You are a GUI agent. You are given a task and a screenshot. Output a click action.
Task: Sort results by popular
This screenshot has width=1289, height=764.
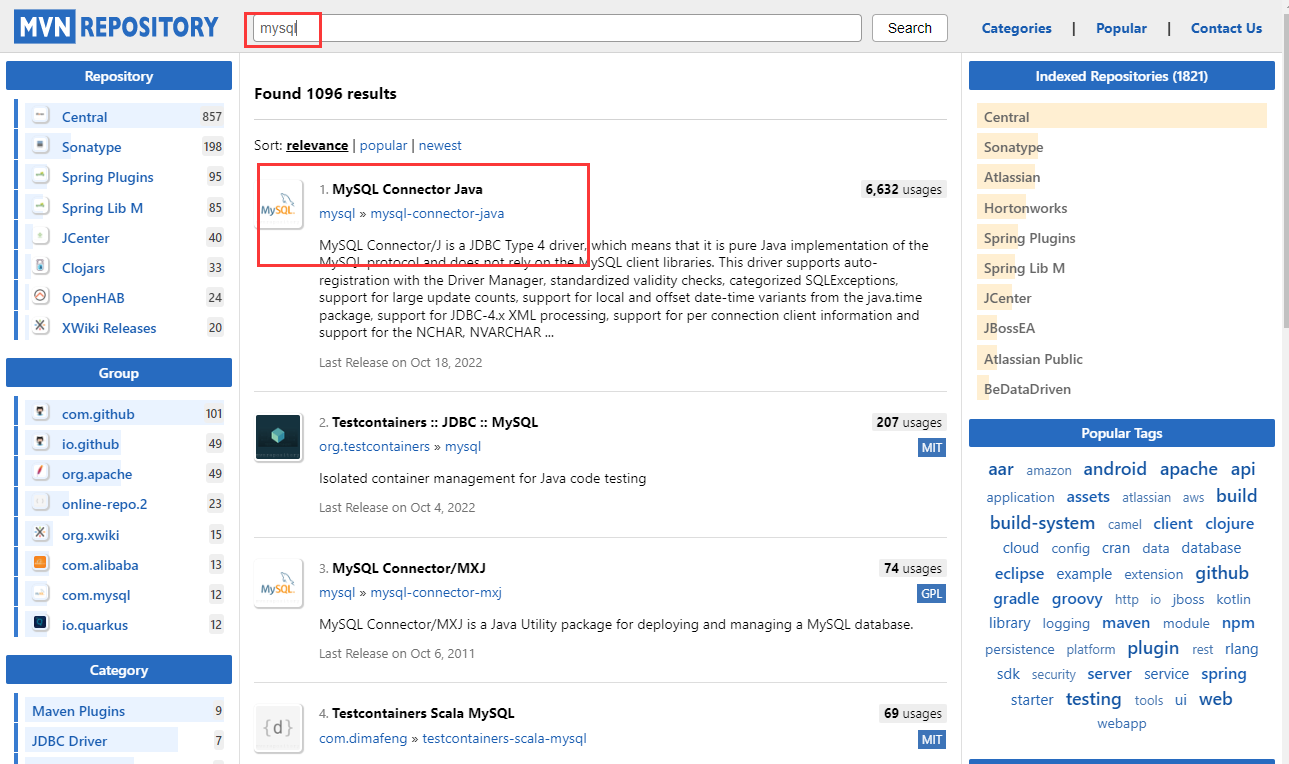(x=383, y=145)
